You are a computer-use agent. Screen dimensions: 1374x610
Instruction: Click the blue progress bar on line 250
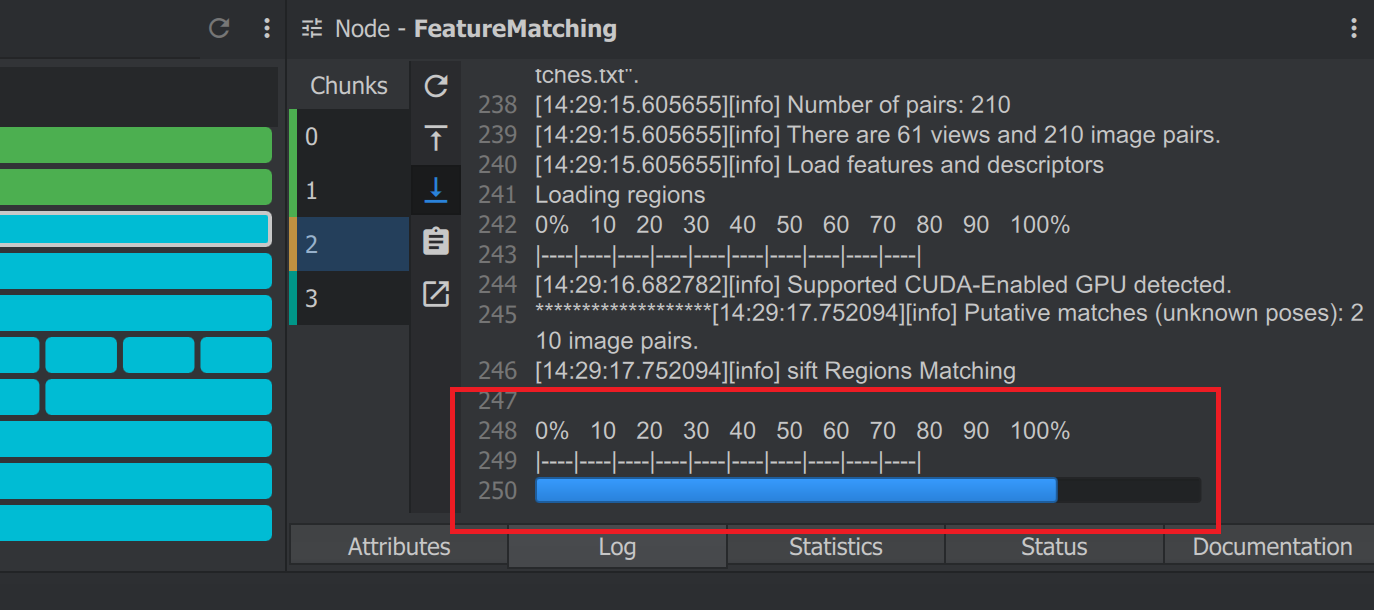click(x=795, y=490)
